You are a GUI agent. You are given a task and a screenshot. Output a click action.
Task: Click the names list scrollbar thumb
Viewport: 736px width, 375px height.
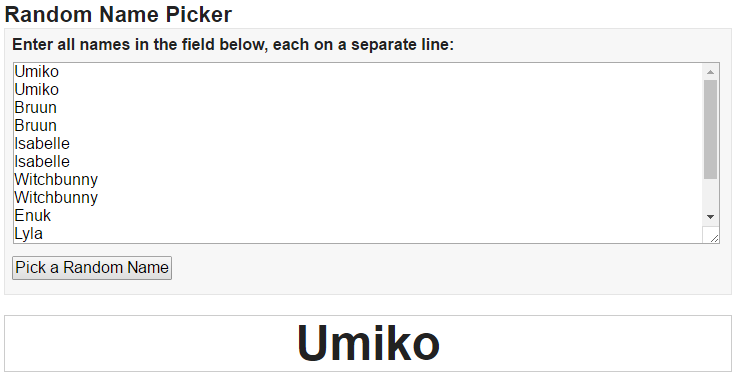tap(710, 129)
